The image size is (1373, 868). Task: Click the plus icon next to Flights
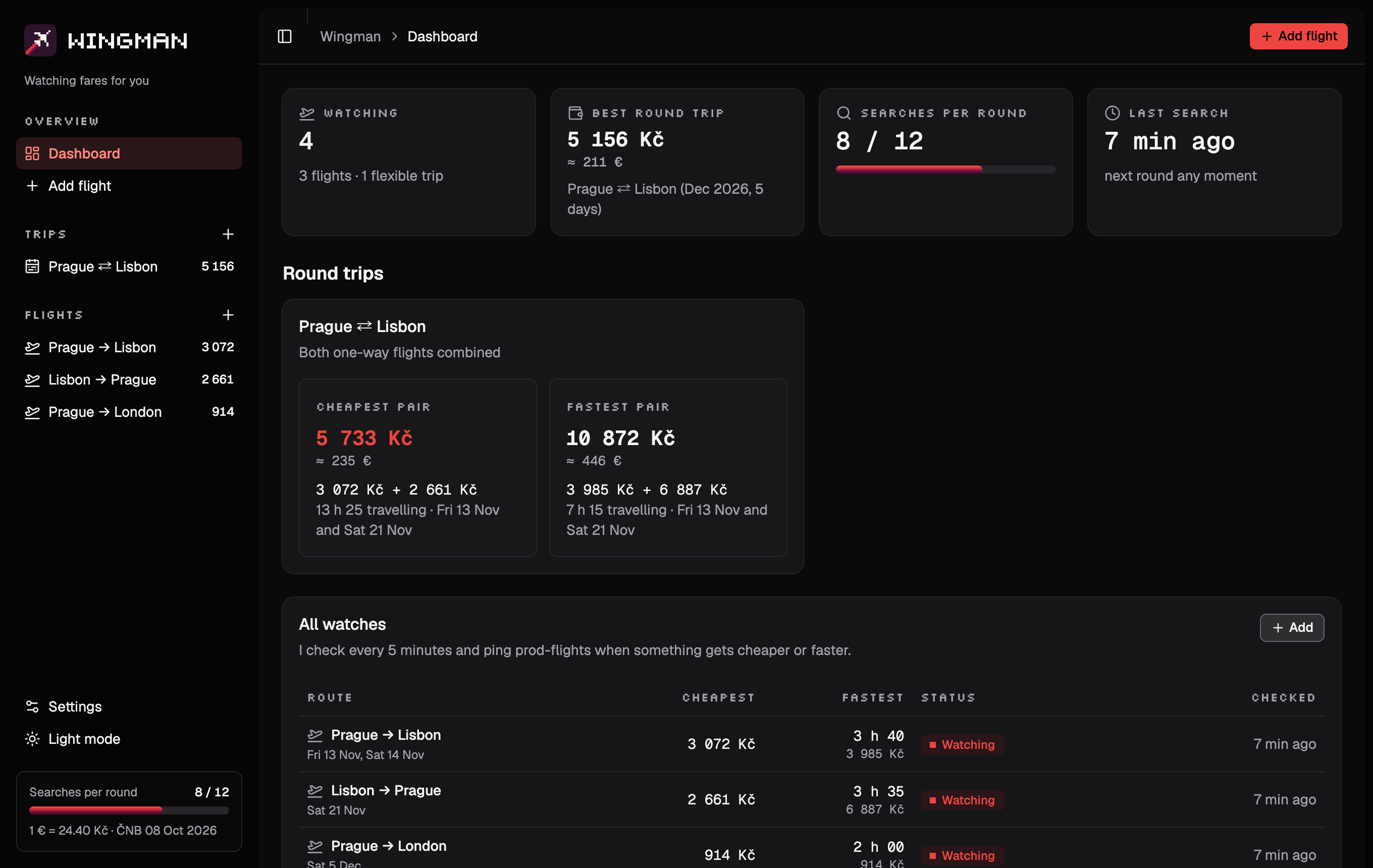click(228, 314)
